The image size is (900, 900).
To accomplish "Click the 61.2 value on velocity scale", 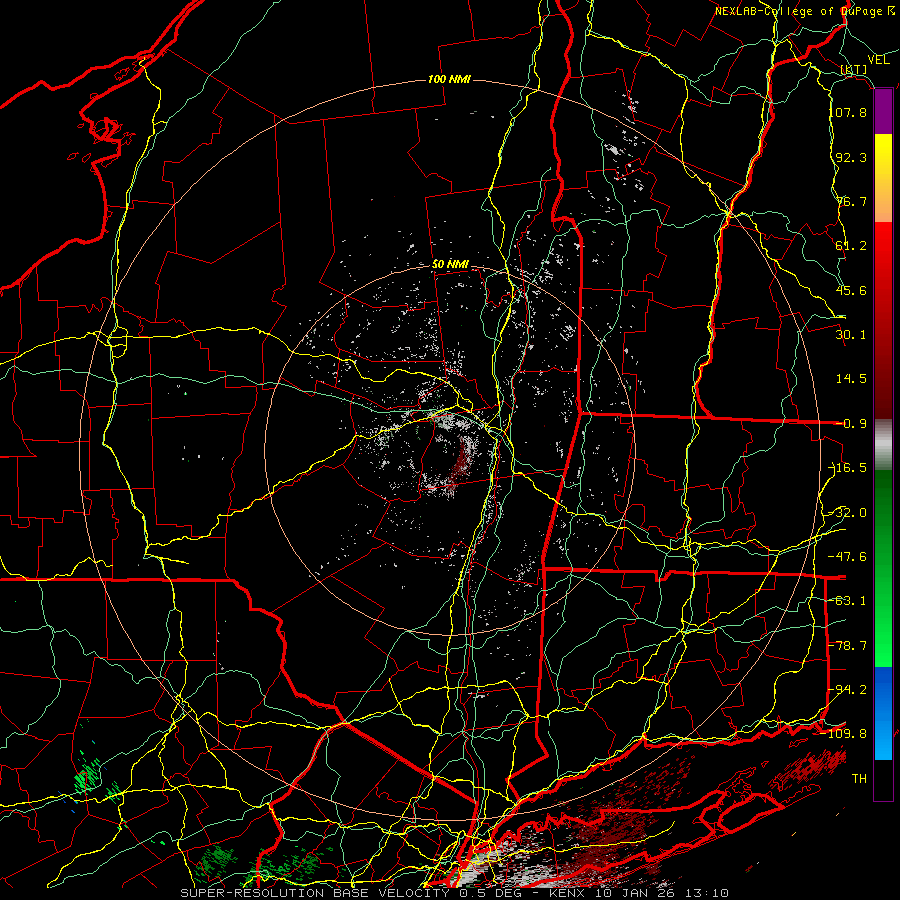I will tap(851, 246).
